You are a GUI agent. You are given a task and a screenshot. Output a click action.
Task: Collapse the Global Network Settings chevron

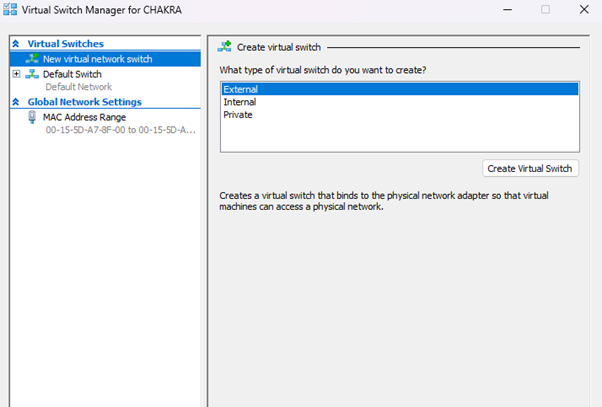pyautogui.click(x=15, y=102)
